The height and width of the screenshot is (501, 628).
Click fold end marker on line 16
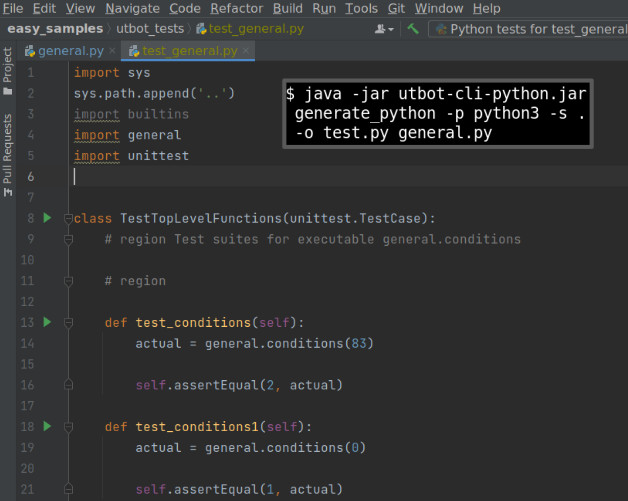point(68,384)
